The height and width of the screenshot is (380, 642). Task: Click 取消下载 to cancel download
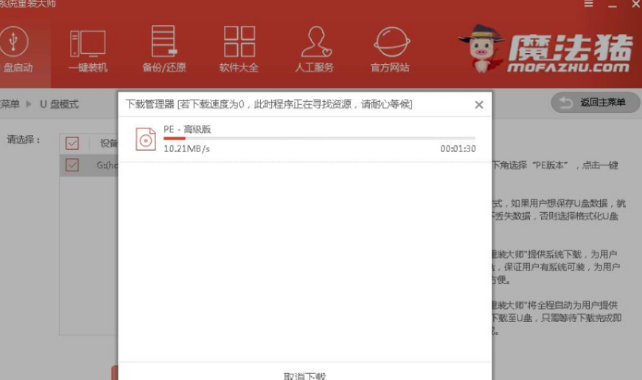(305, 376)
